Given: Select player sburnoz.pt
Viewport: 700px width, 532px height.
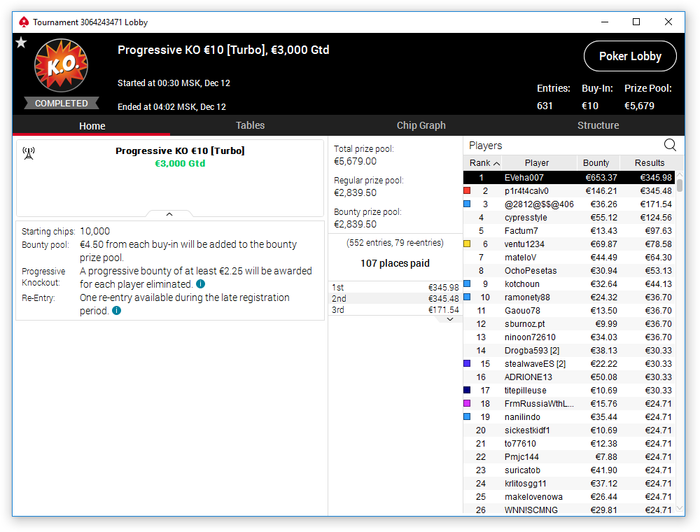Looking at the screenshot, I should (569, 324).
